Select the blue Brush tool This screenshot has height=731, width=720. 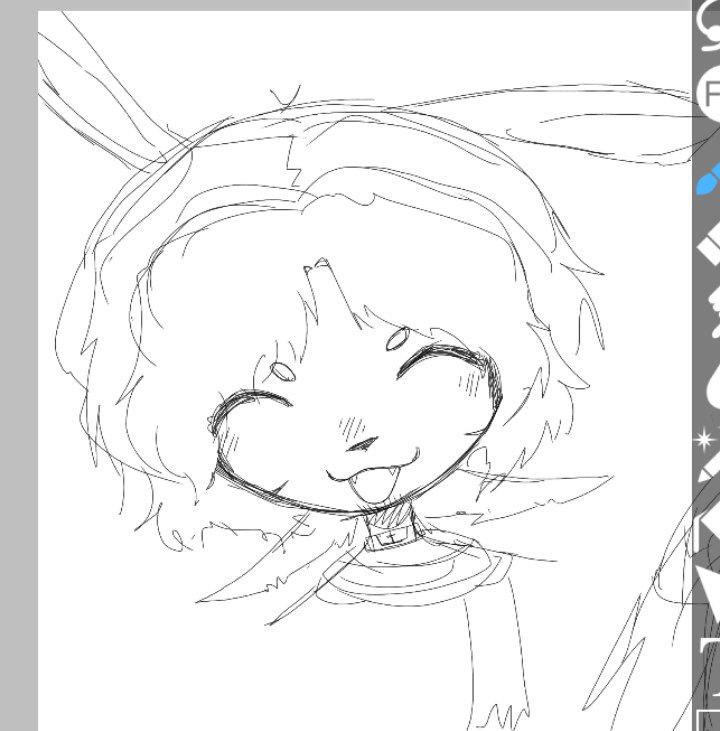pyautogui.click(x=708, y=179)
